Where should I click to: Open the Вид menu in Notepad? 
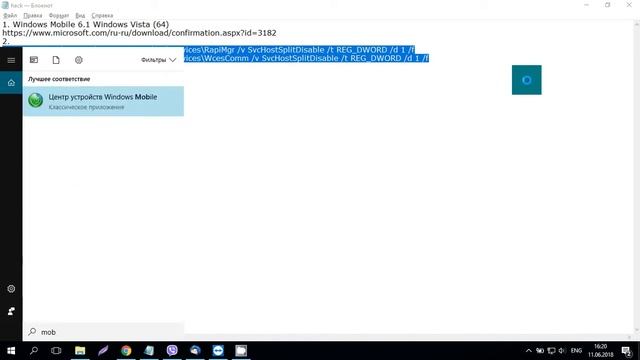pyautogui.click(x=80, y=16)
